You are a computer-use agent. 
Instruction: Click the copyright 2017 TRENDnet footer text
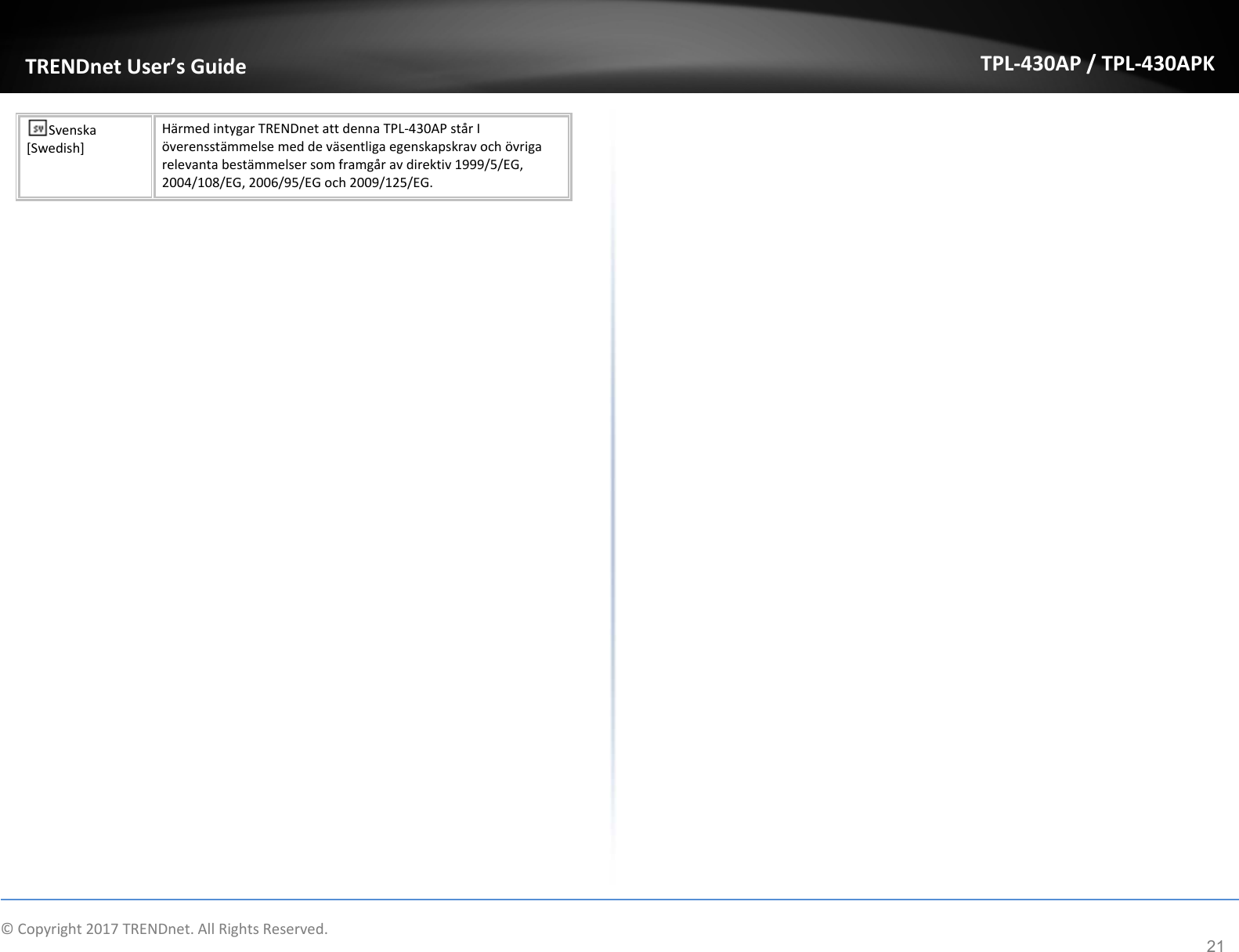[x=164, y=929]
